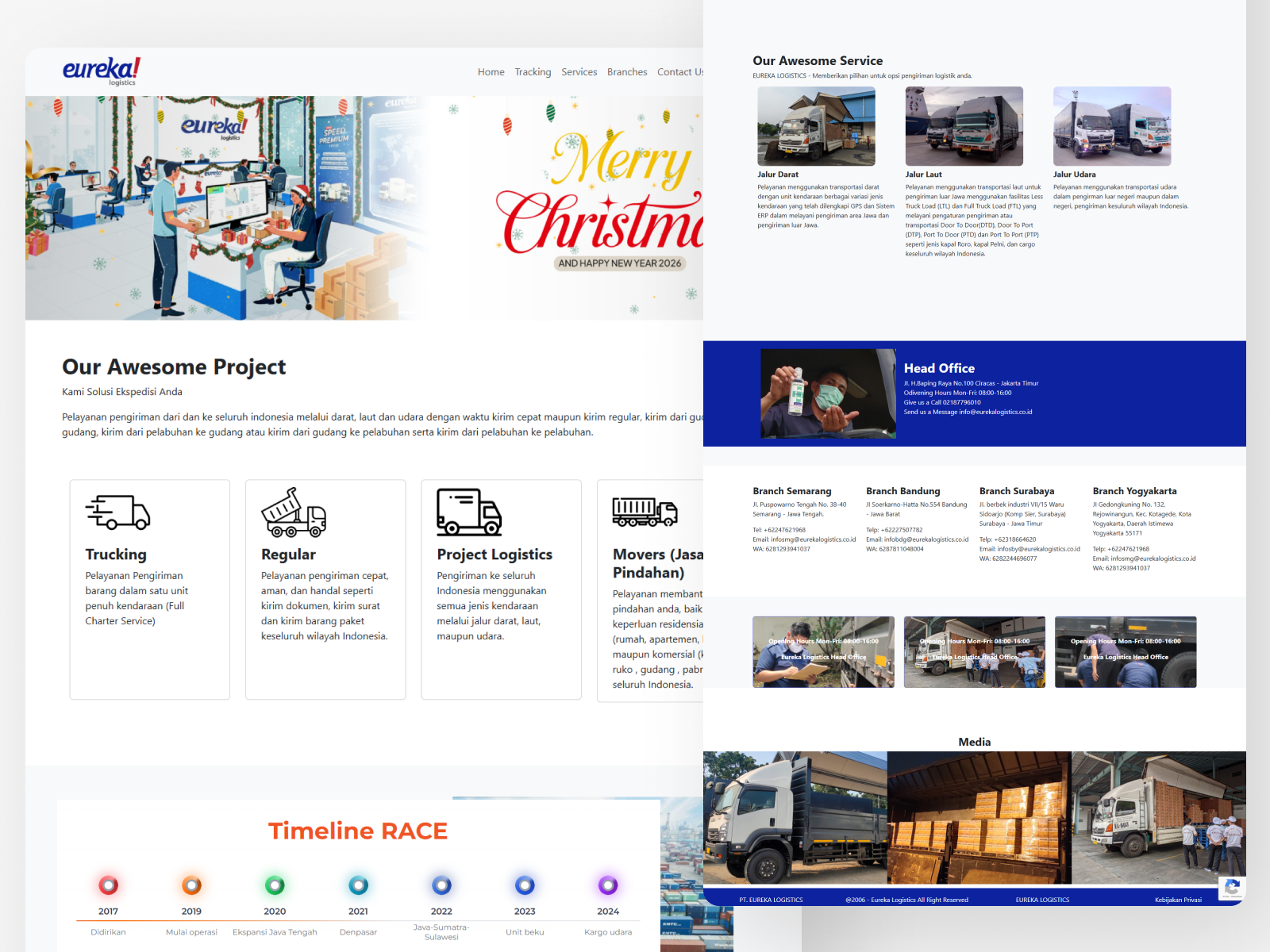Click the Project Logistics box truck icon
This screenshot has width=1270, height=952.
468,512
